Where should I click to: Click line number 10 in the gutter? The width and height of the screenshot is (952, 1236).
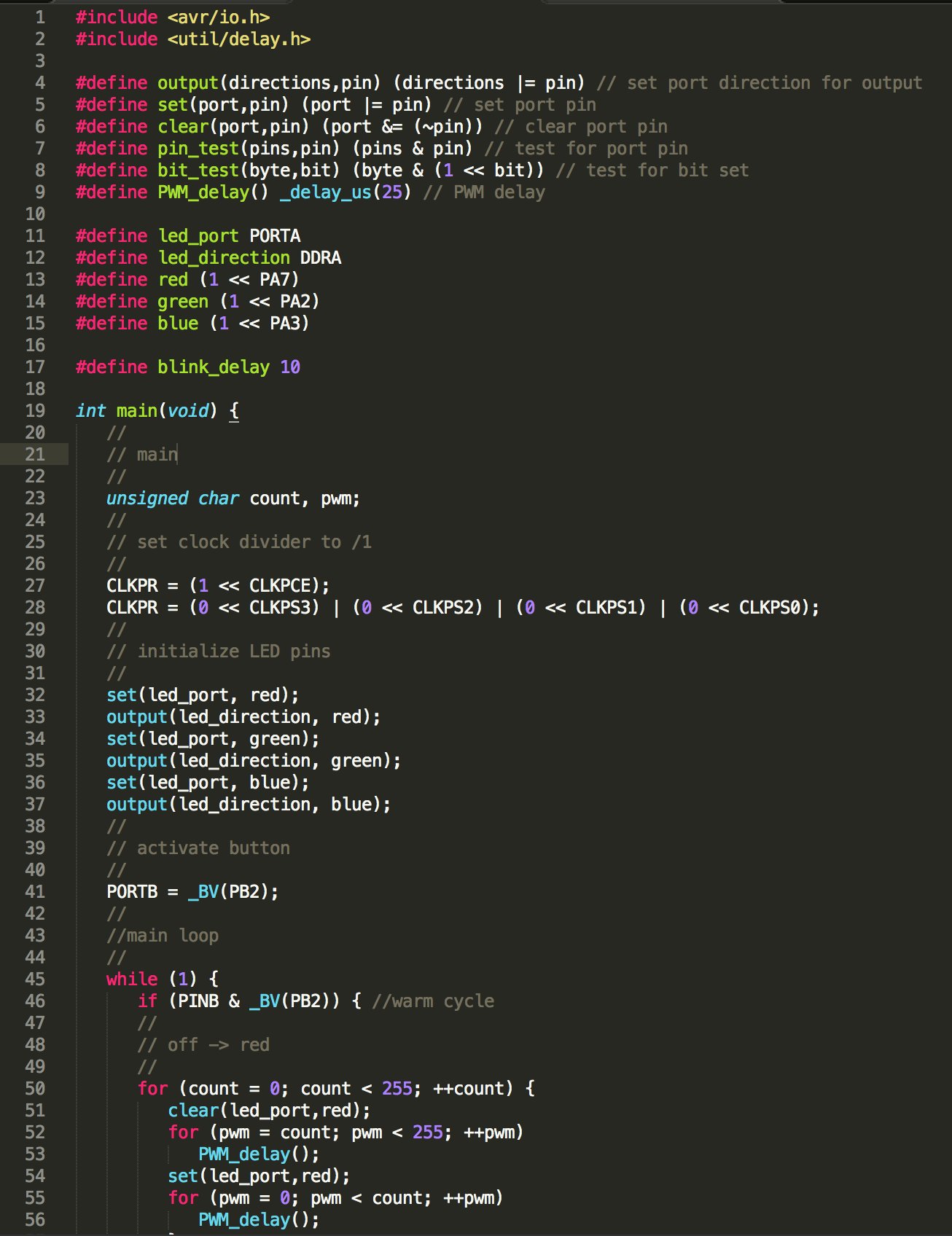(35, 214)
